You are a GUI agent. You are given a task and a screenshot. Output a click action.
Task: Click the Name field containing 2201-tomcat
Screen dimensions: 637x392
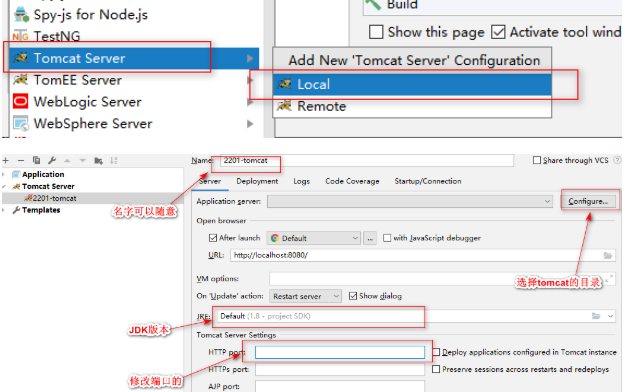(367, 160)
